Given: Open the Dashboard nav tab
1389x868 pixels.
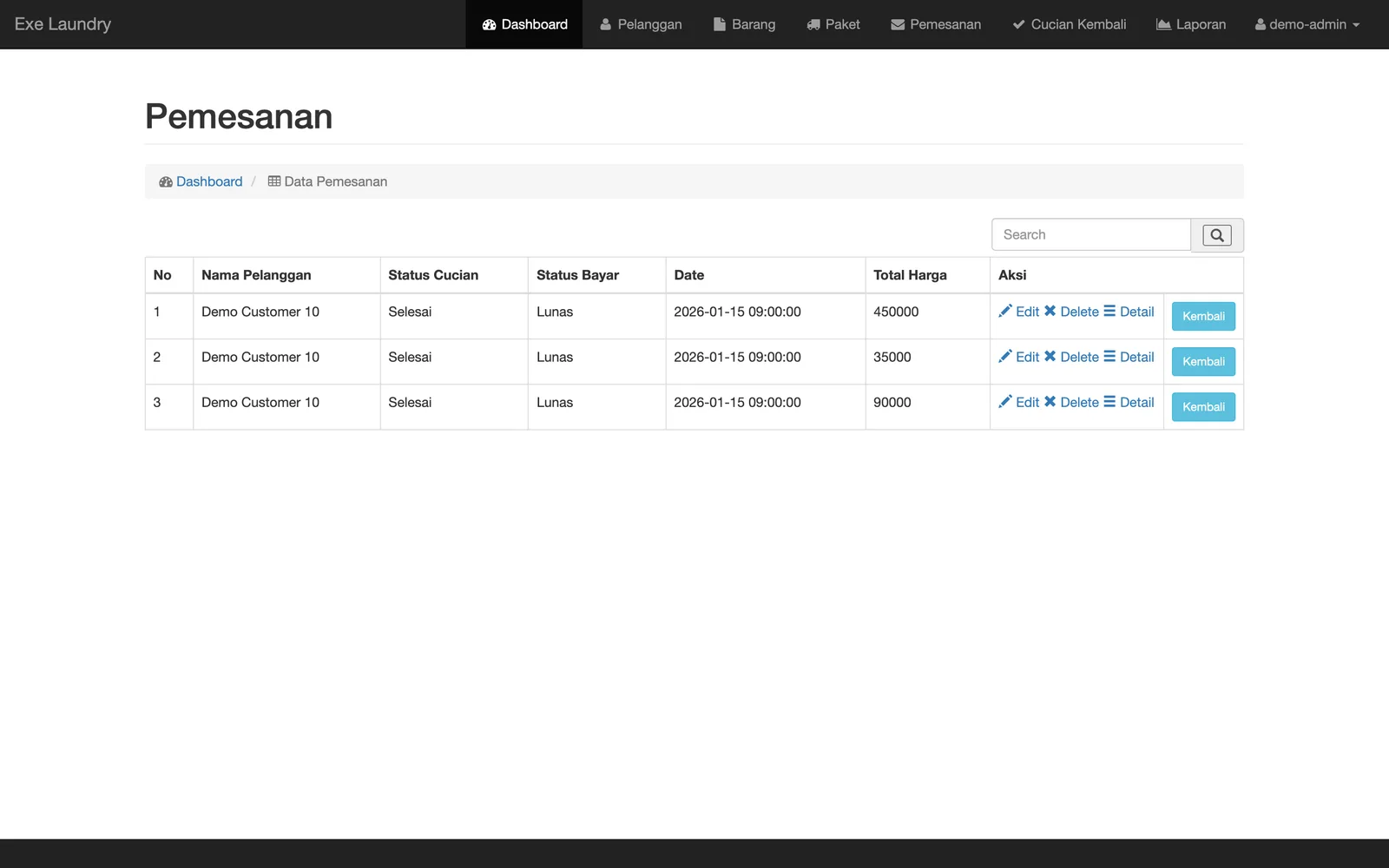Looking at the screenshot, I should [x=524, y=24].
